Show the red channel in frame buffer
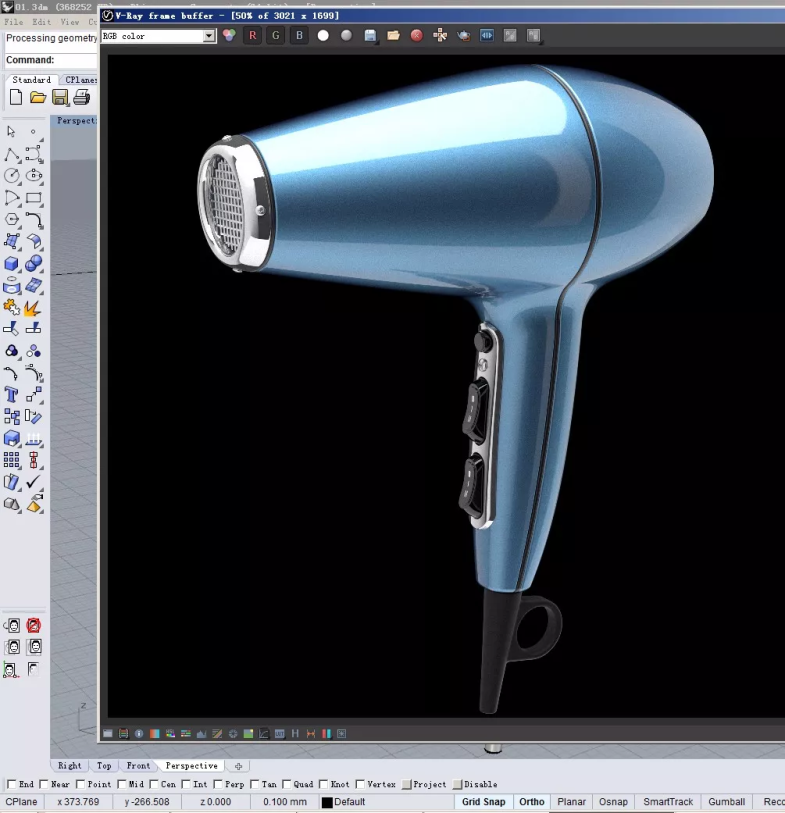 tap(252, 36)
